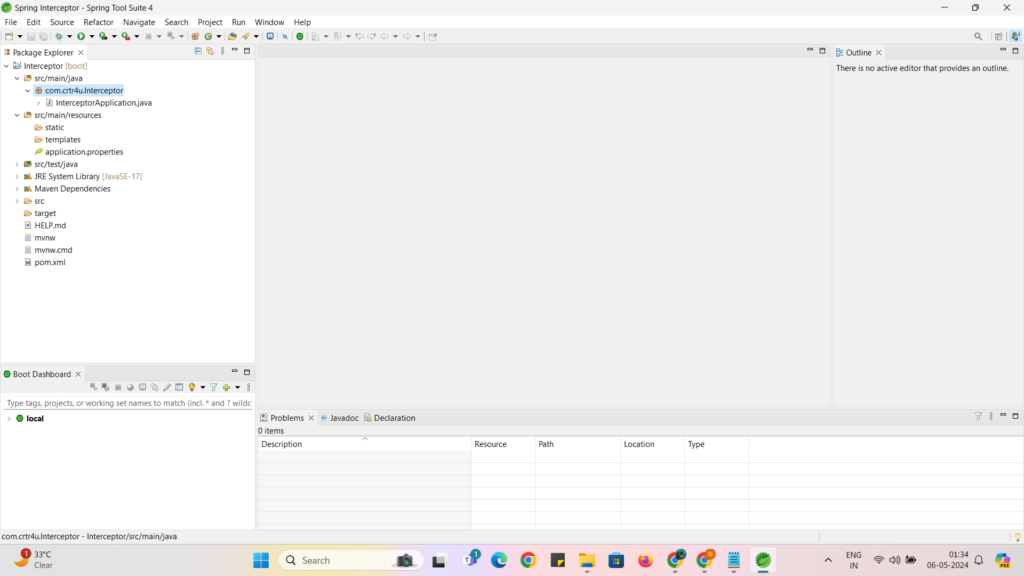The image size is (1024, 576).
Task: Click the Boot Dashboard toolbar icon
Action: [300, 37]
